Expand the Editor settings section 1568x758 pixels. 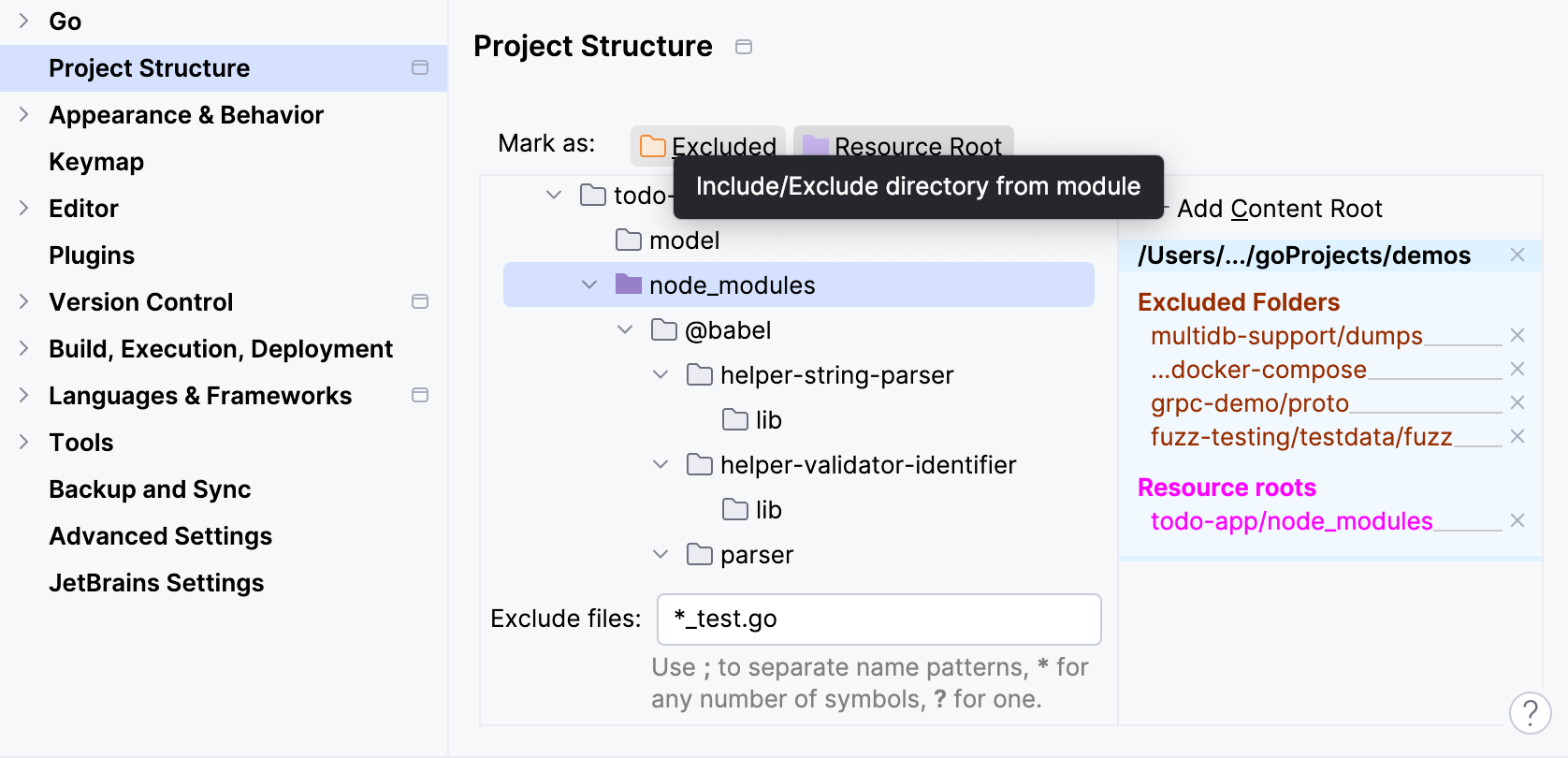coord(24,208)
